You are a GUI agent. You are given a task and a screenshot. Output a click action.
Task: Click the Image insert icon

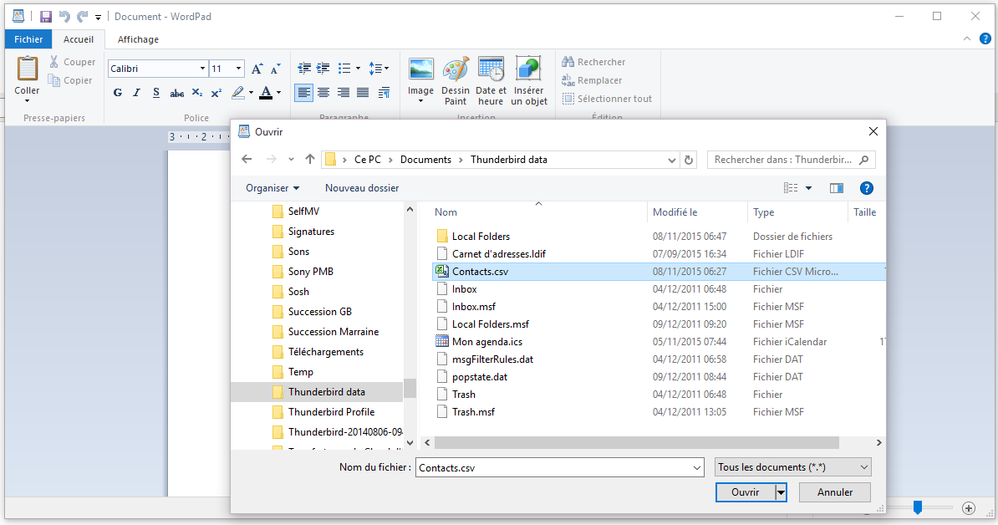click(x=421, y=70)
